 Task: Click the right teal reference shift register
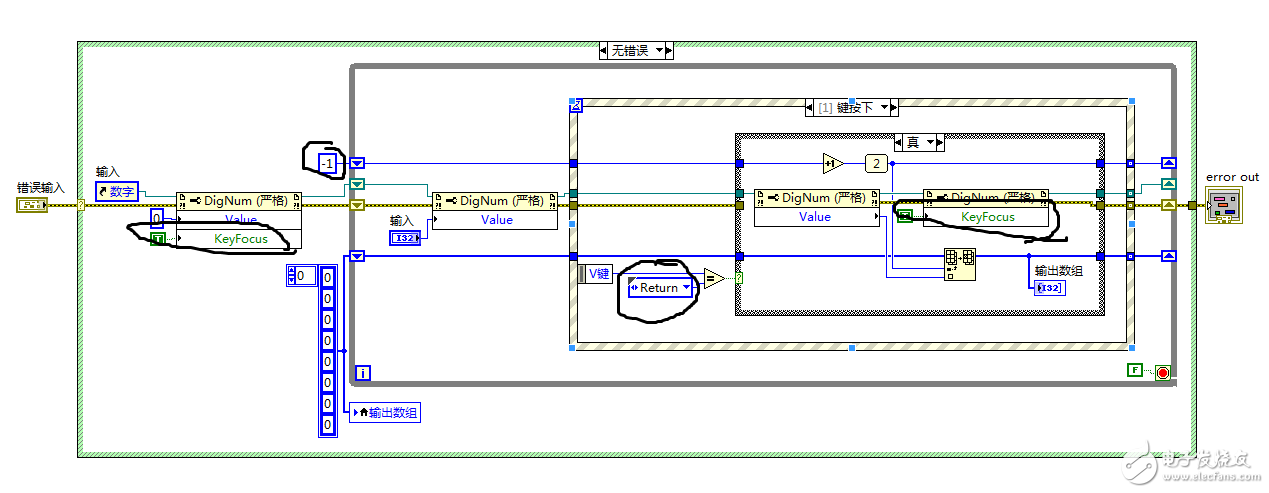pyautogui.click(x=1167, y=184)
